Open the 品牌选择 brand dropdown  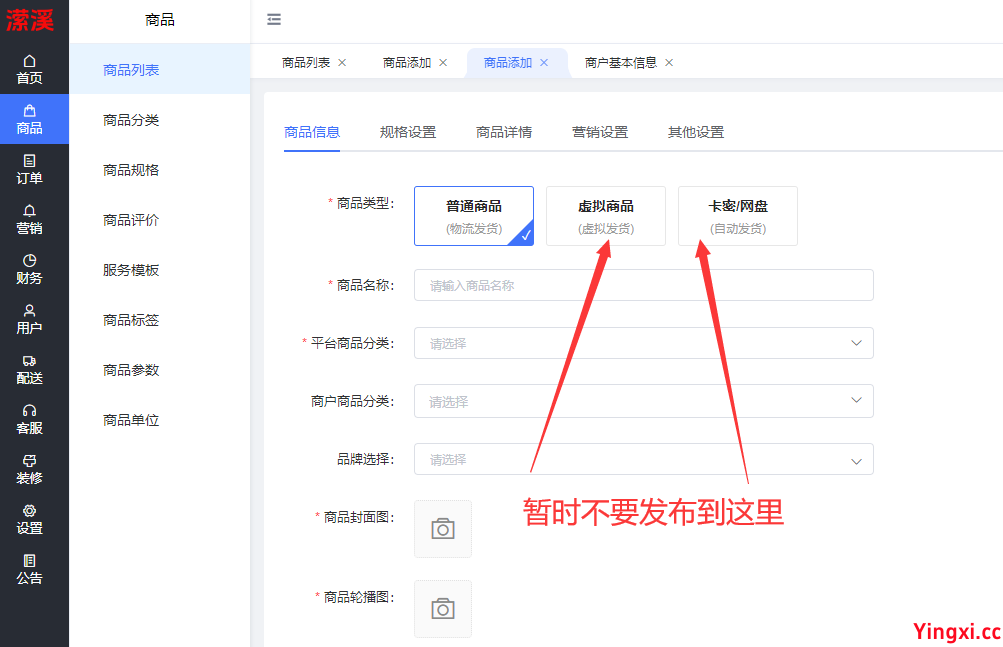pos(643,459)
